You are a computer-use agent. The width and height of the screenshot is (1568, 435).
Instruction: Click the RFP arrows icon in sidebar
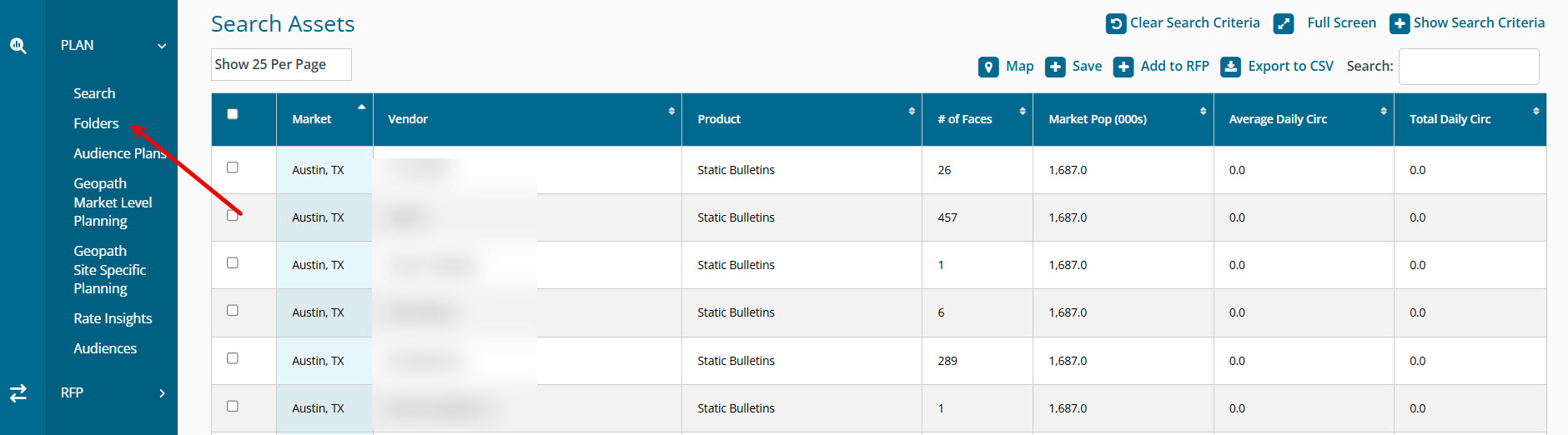coord(18,392)
